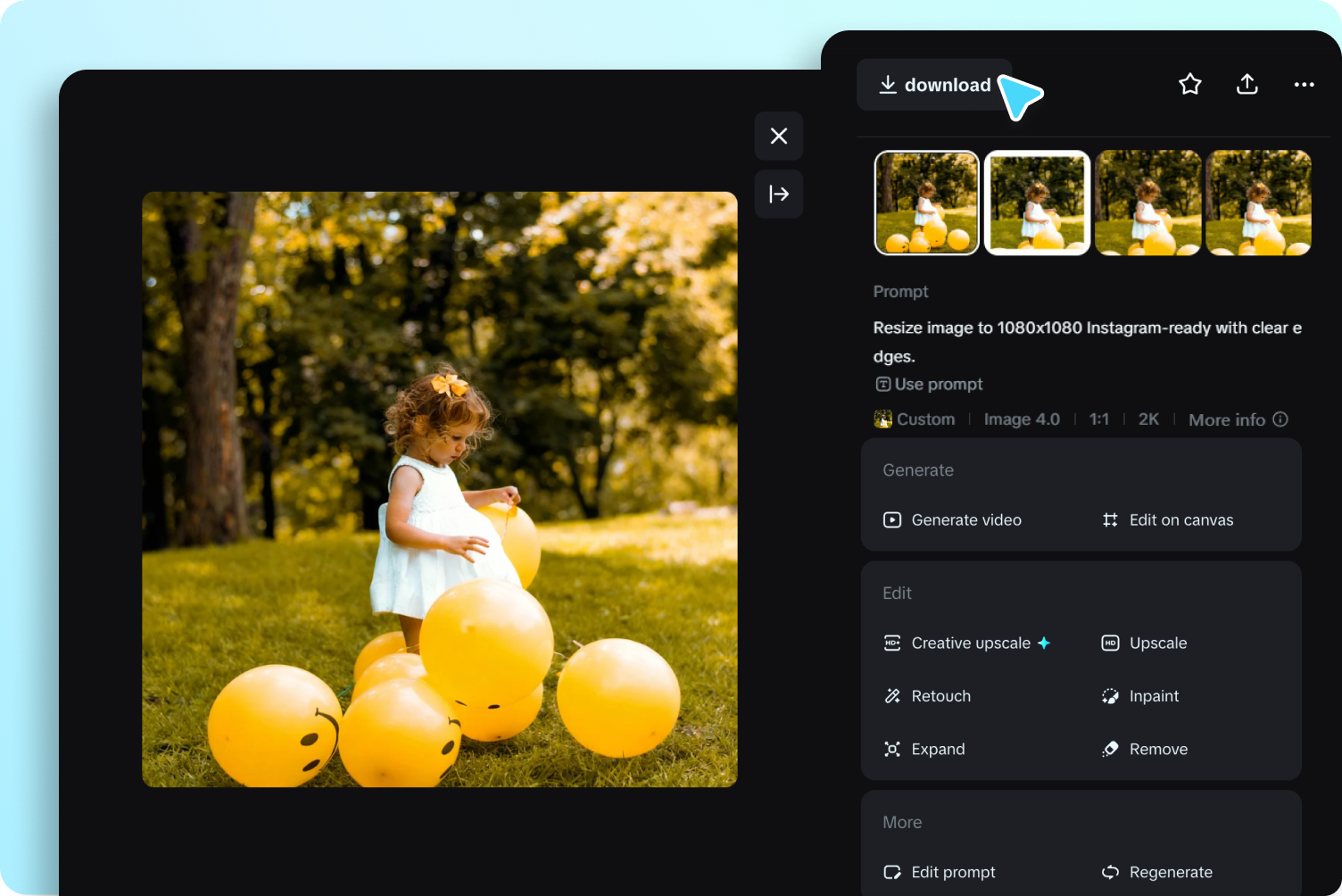1342x896 pixels.
Task: Click the Upscale option
Action: (1144, 643)
